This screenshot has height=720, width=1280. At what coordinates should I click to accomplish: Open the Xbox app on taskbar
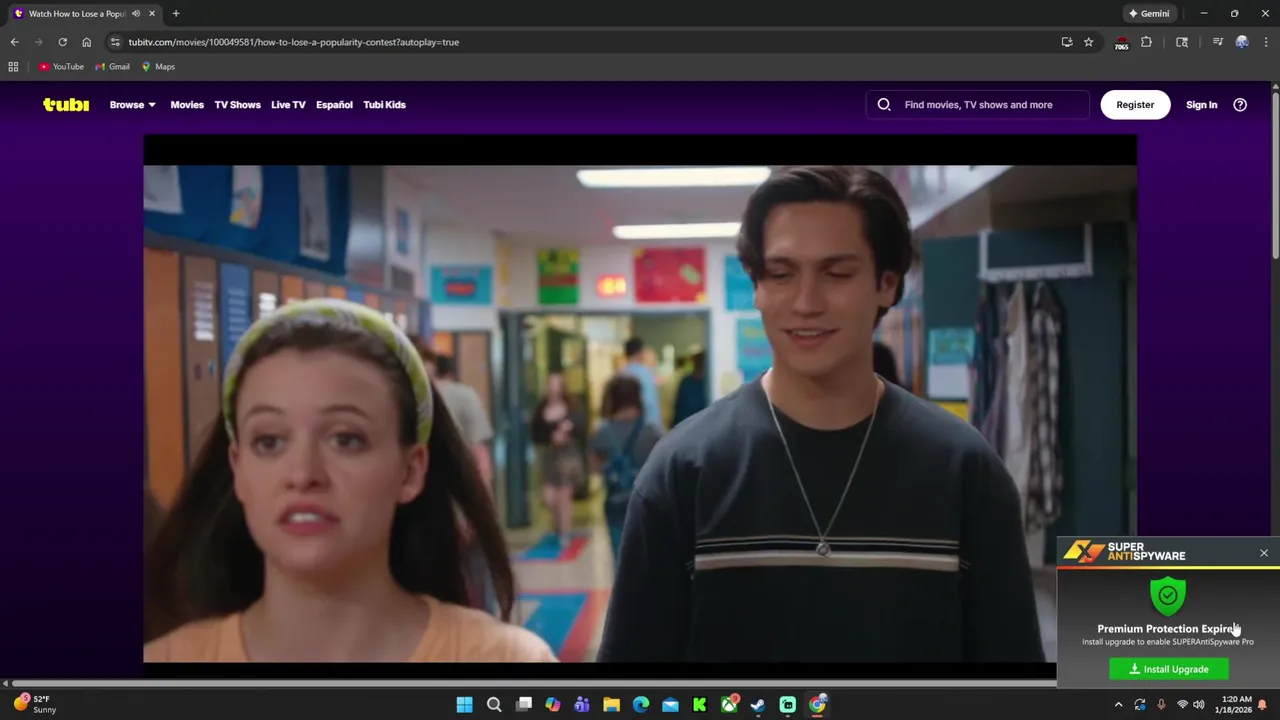click(729, 705)
